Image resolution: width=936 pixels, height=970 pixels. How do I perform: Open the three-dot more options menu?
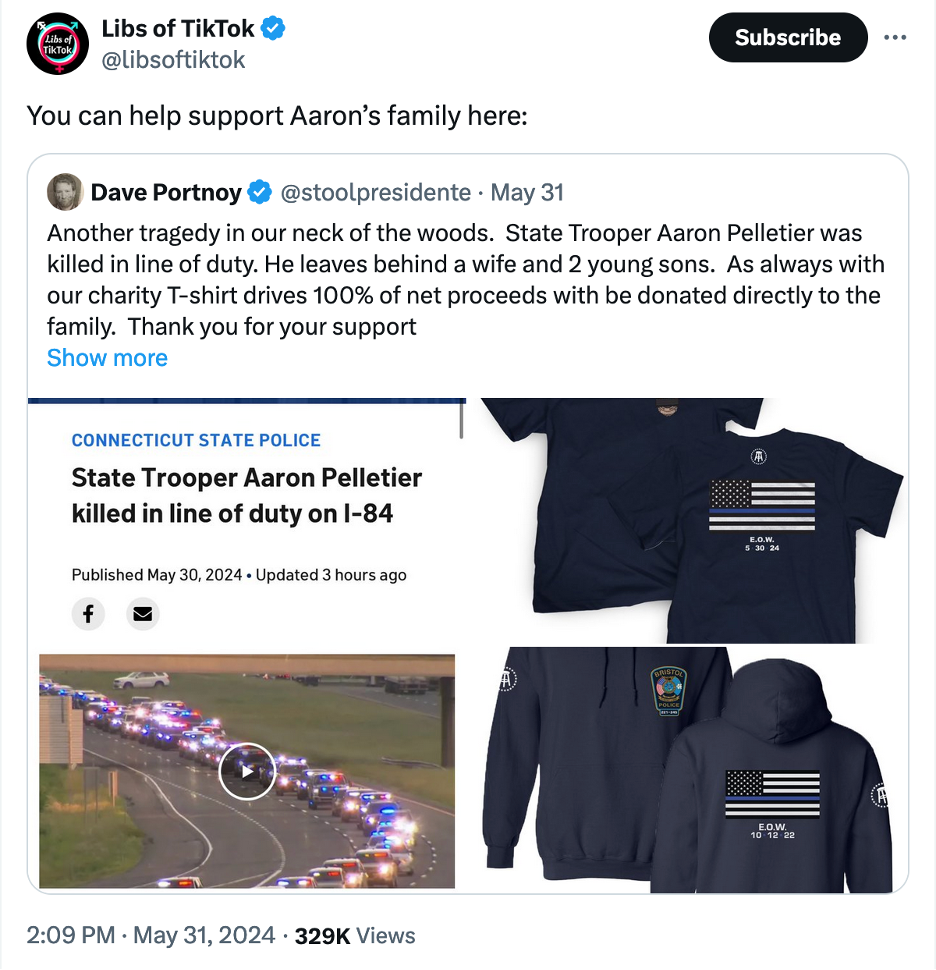895,37
